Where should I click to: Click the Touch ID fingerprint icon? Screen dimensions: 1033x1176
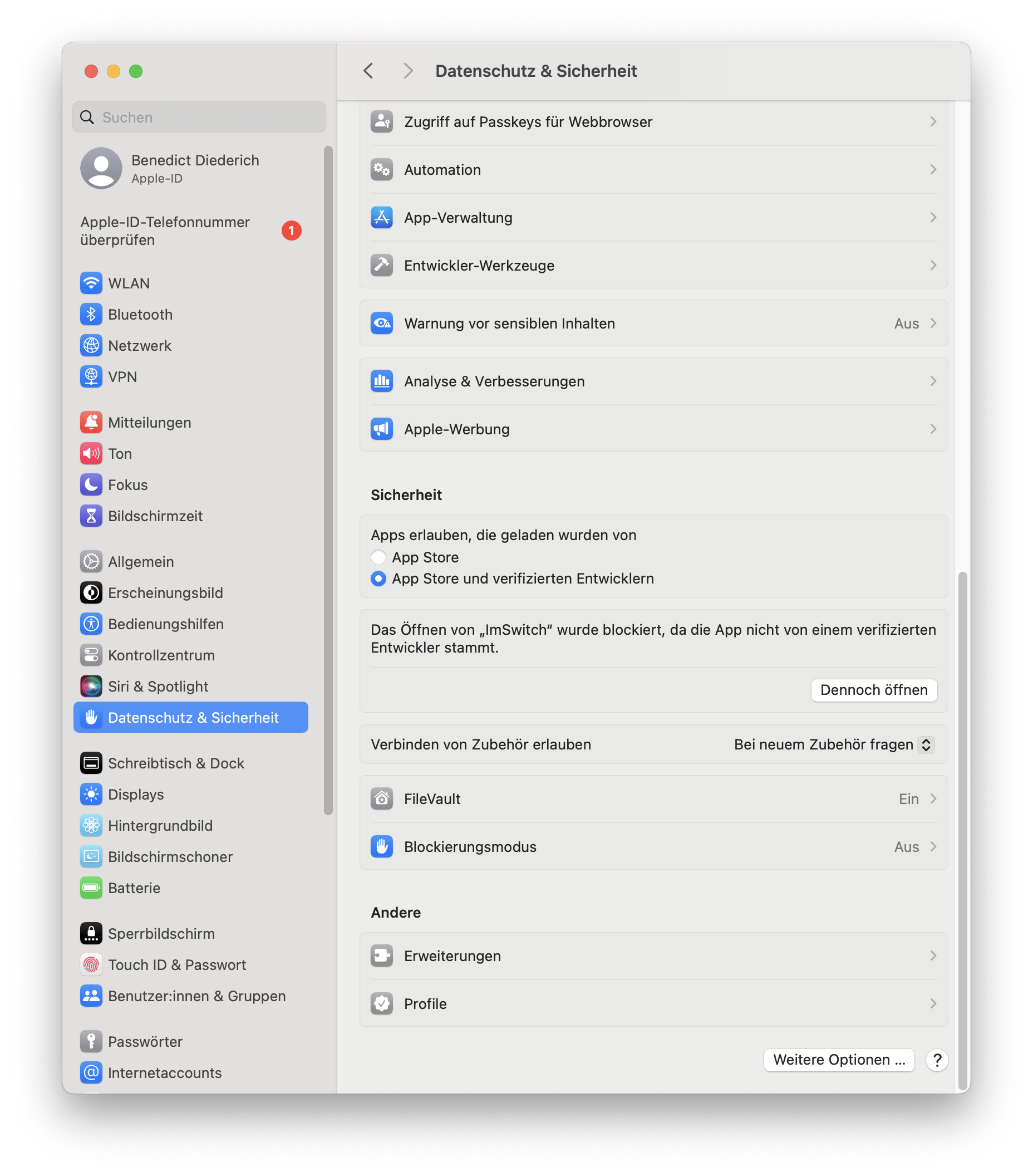91,965
